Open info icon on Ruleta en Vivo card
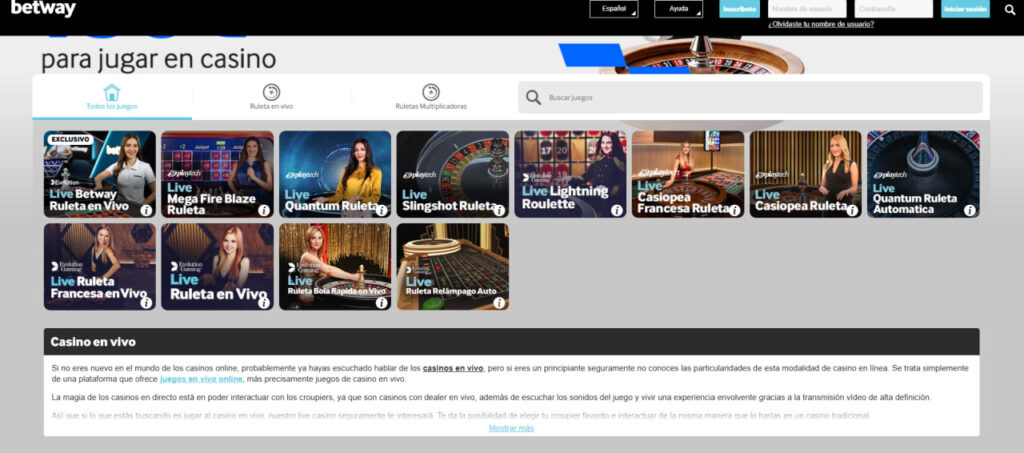This screenshot has width=1024, height=453. tap(264, 303)
